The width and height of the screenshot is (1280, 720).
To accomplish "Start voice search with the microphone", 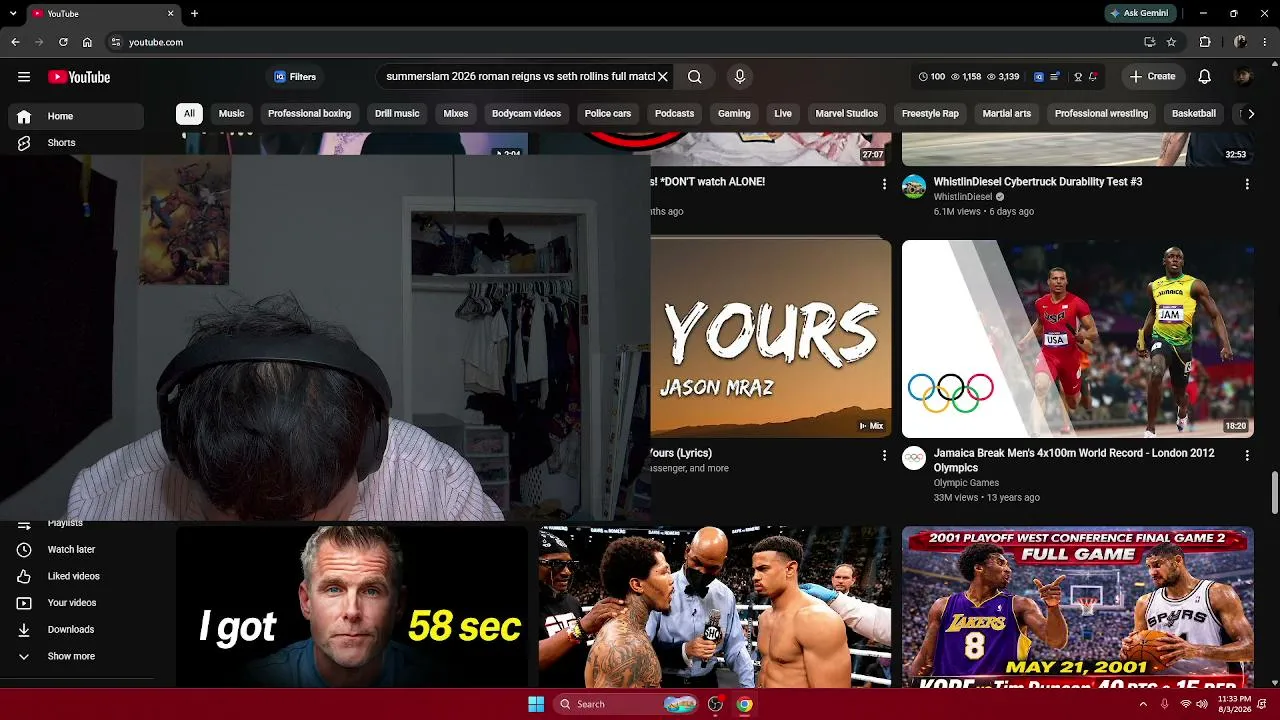I will 740,77.
